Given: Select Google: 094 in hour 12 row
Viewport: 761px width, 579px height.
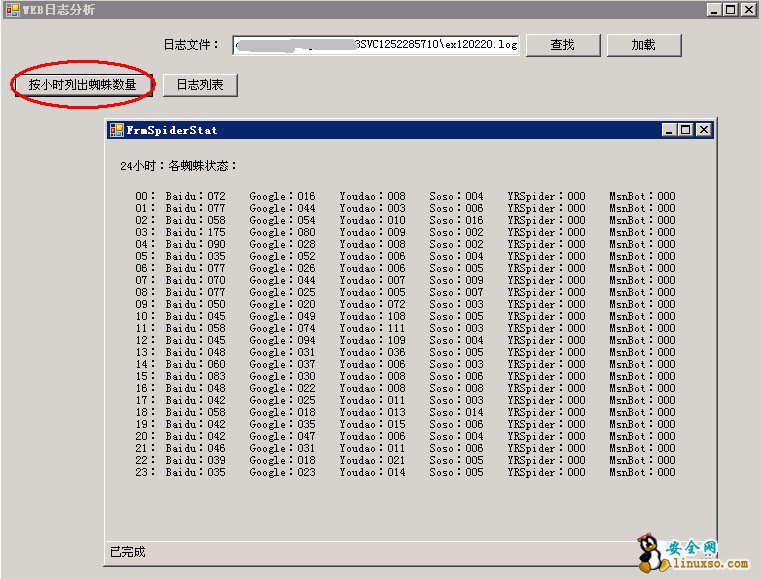Looking at the screenshot, I should (x=282, y=340).
